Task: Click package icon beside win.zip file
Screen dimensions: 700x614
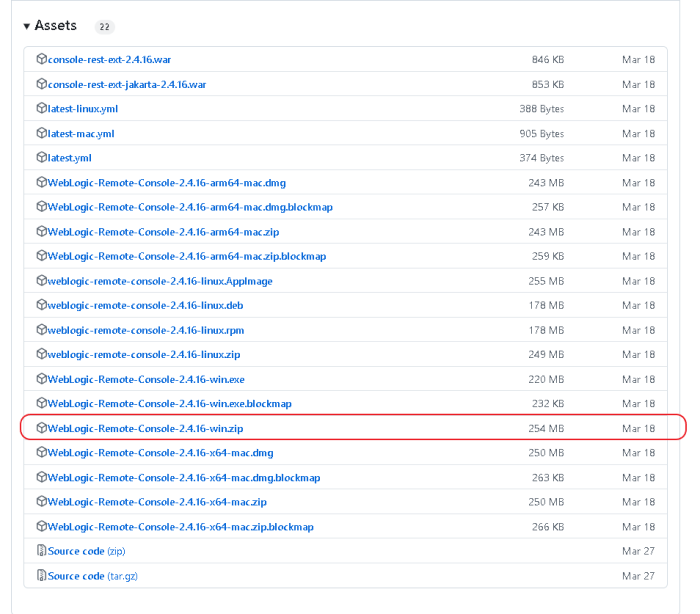Action: coord(42,428)
